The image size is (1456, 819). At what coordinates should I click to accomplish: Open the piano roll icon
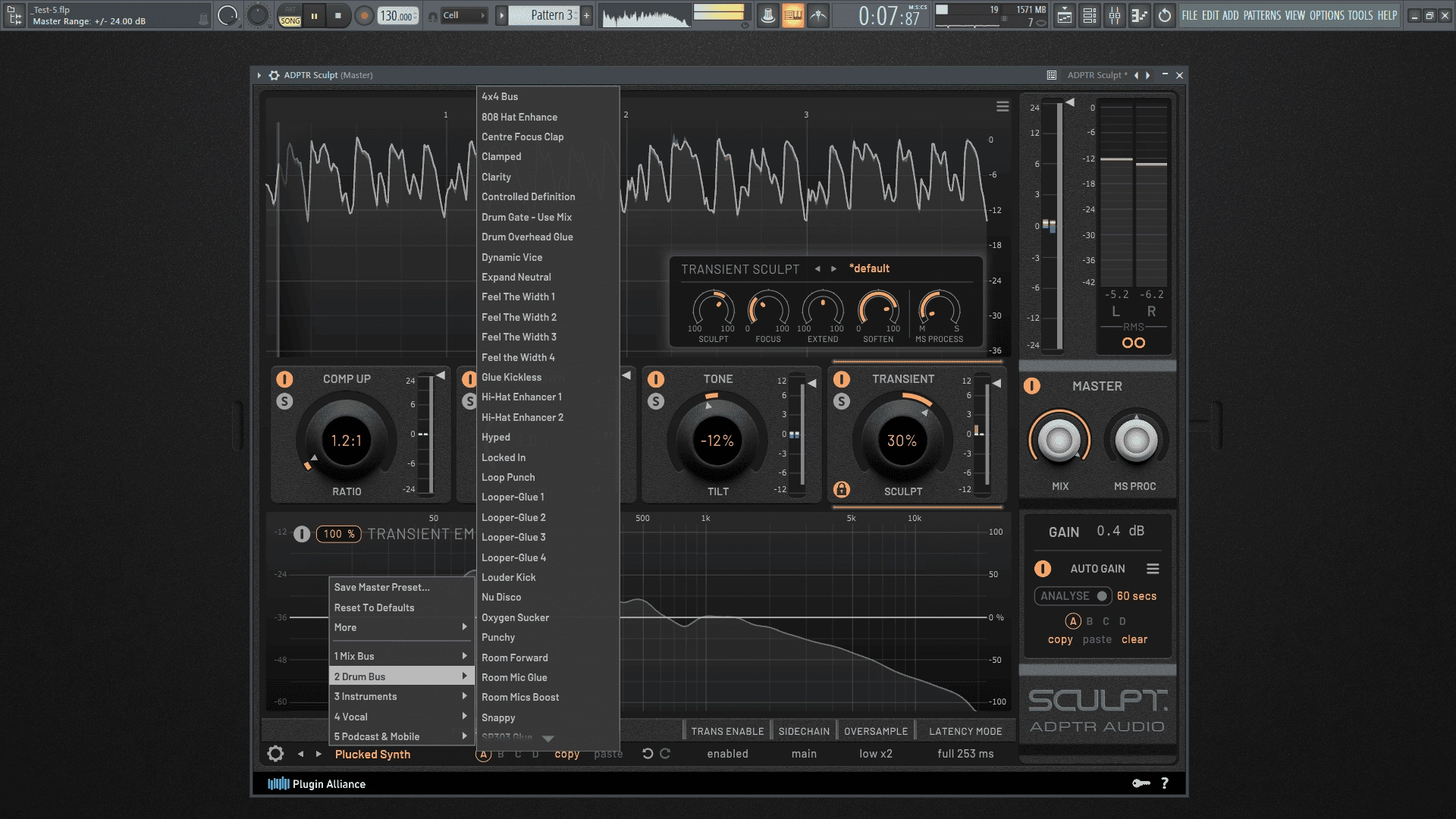click(x=1140, y=15)
